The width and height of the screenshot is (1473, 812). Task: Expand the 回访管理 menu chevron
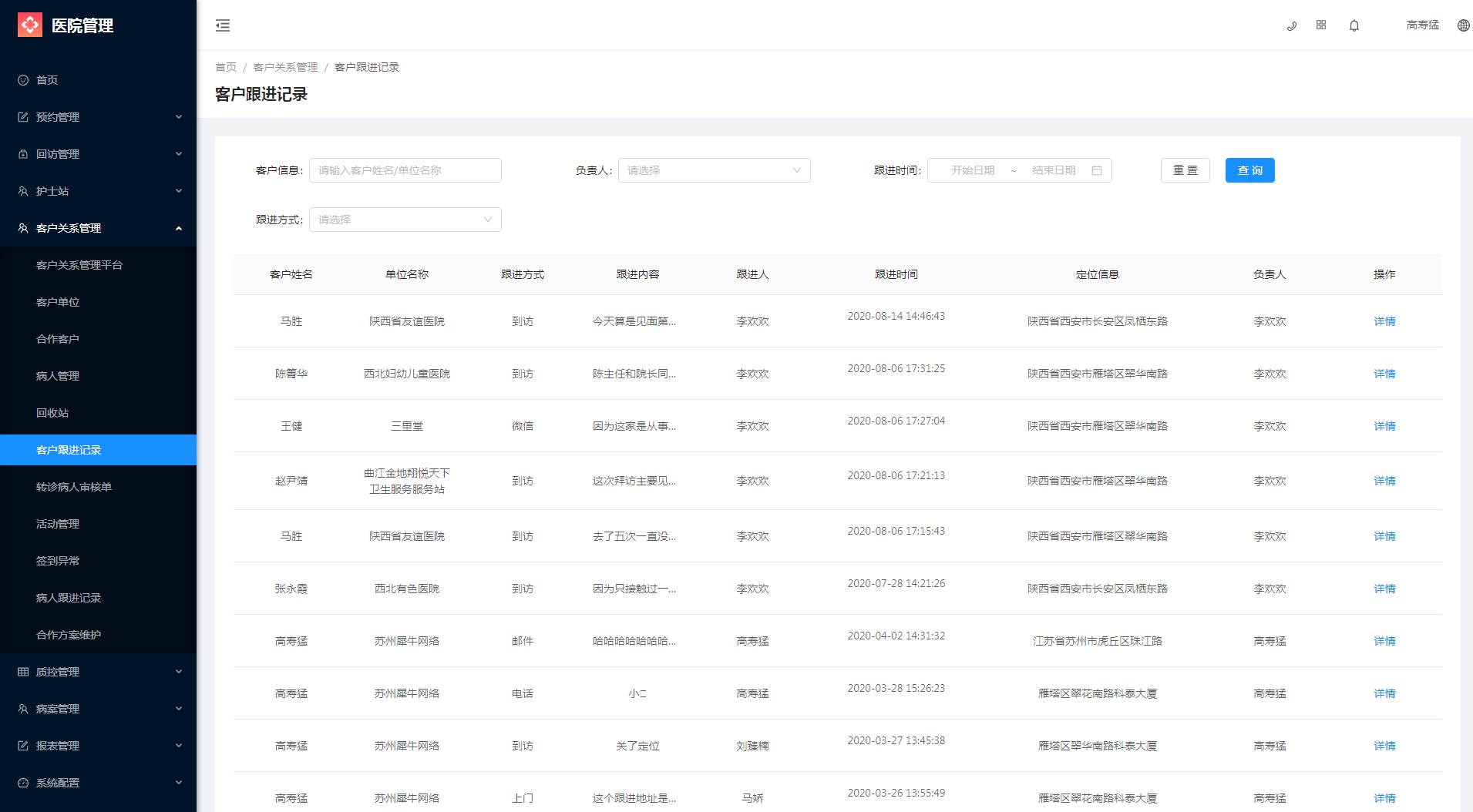click(x=179, y=154)
